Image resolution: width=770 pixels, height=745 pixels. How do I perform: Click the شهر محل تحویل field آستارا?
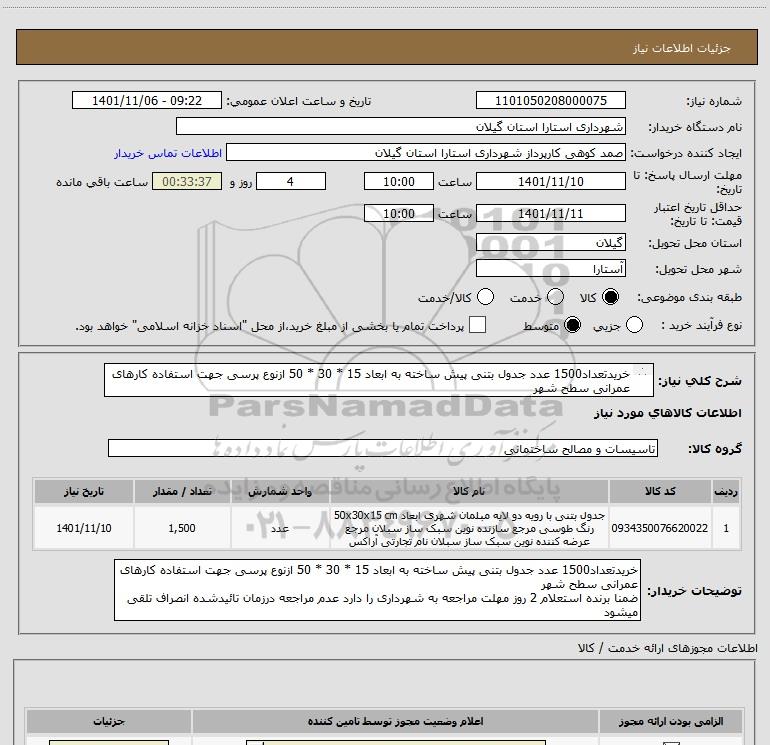(550, 268)
